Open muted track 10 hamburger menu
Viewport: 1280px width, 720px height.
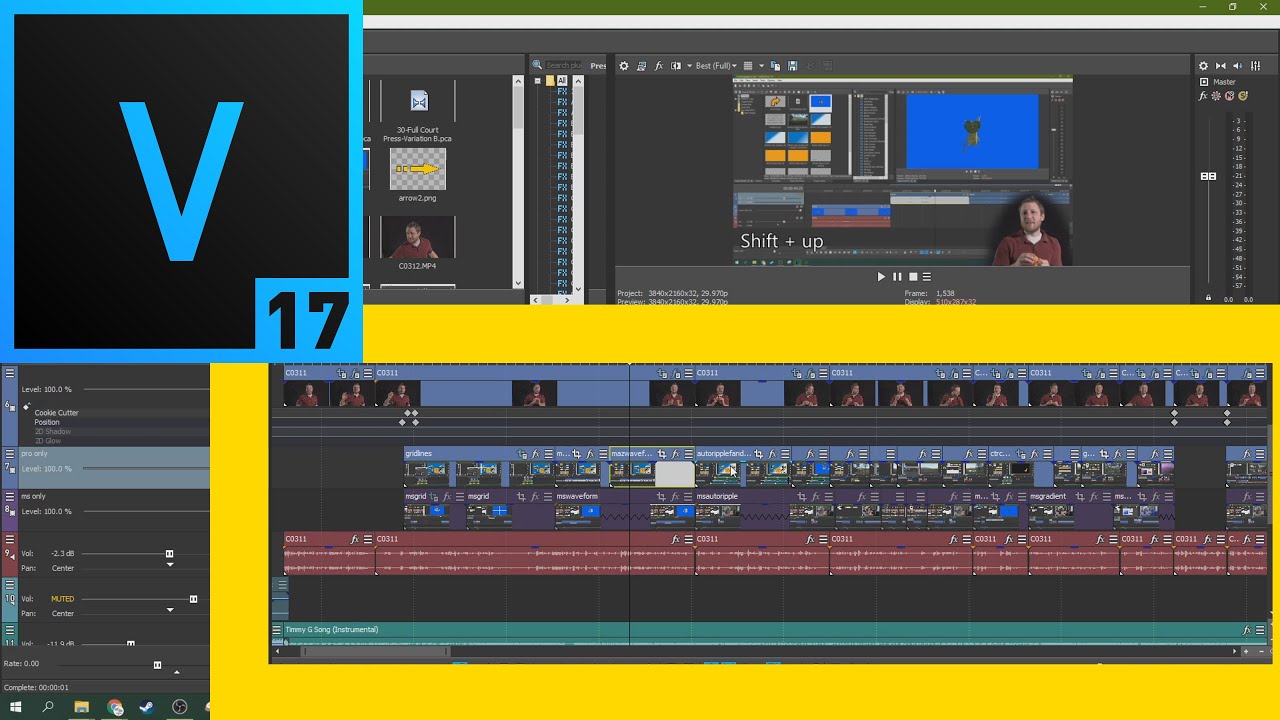10,585
